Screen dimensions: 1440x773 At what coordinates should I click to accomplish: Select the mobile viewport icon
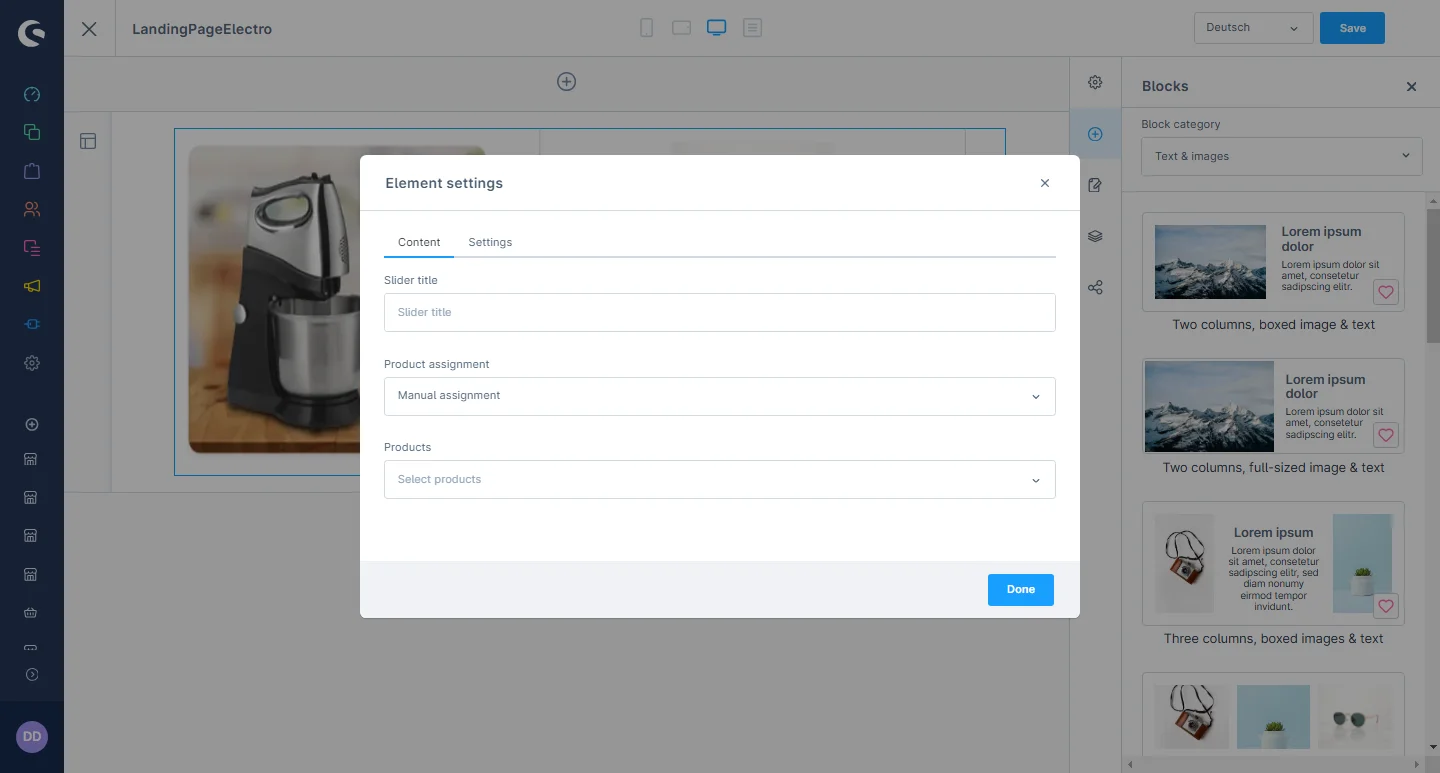[646, 28]
